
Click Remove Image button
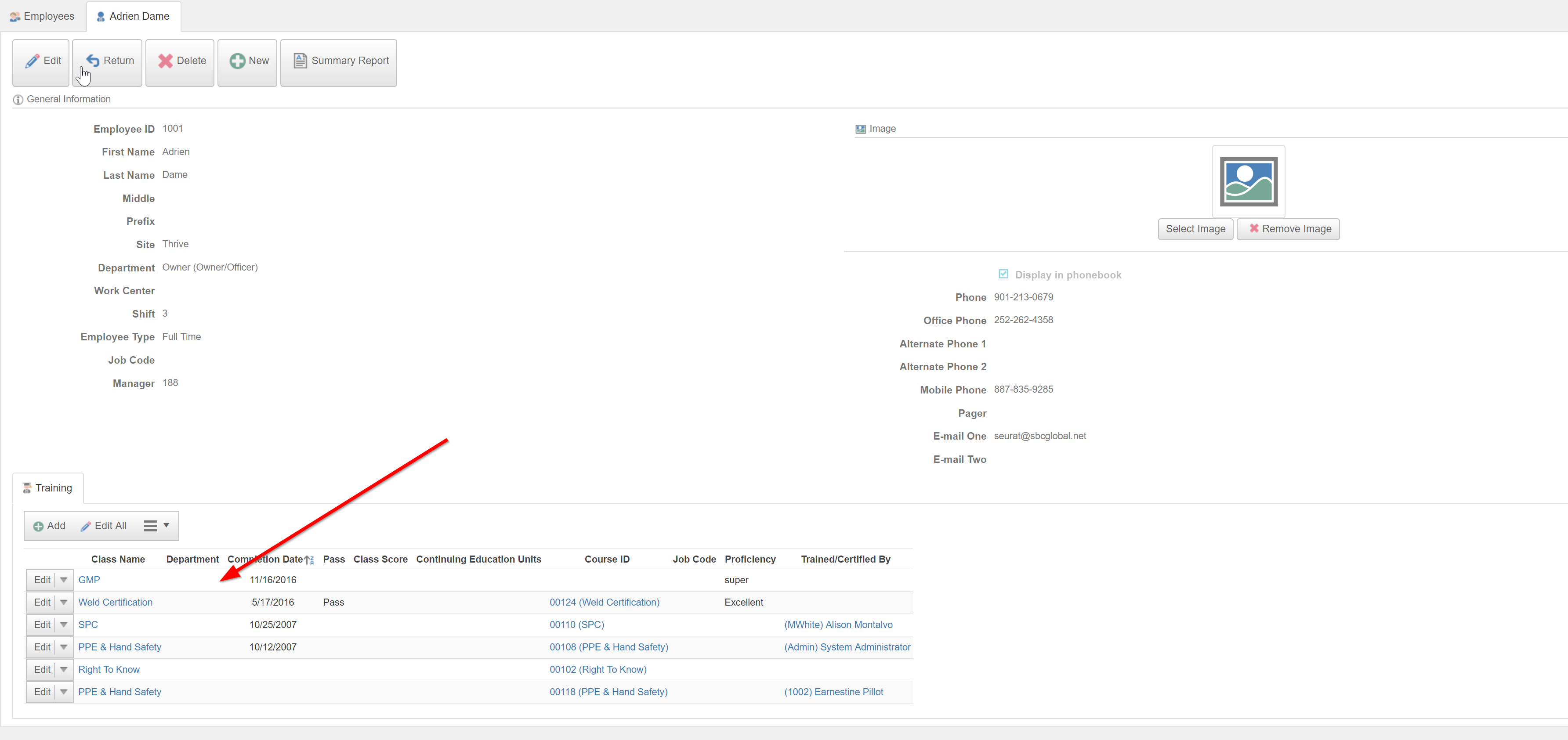1289,229
